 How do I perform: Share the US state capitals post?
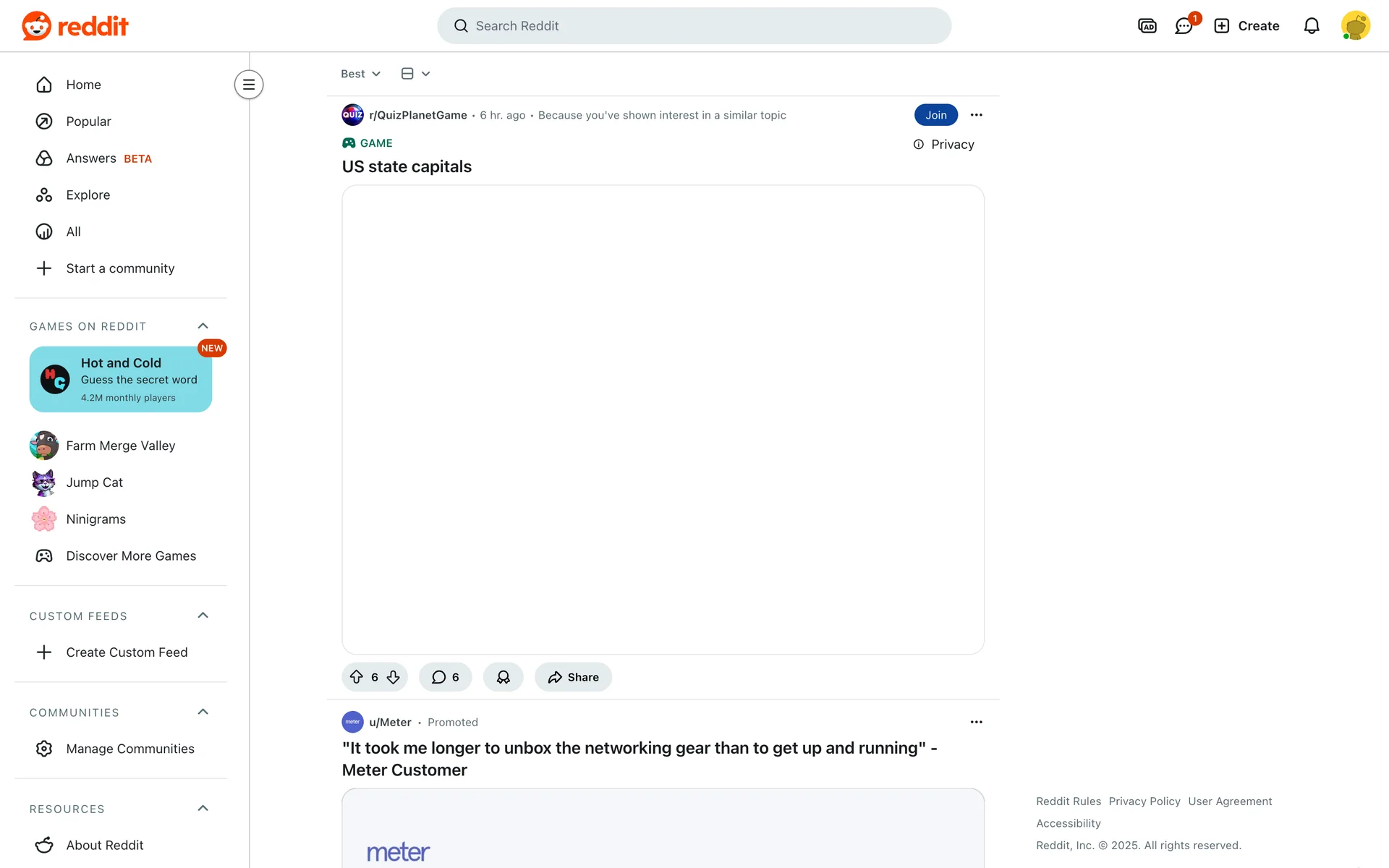[574, 677]
